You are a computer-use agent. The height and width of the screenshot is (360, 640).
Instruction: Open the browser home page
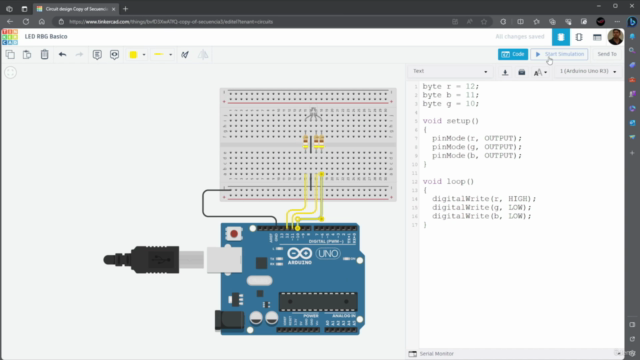(42, 22)
